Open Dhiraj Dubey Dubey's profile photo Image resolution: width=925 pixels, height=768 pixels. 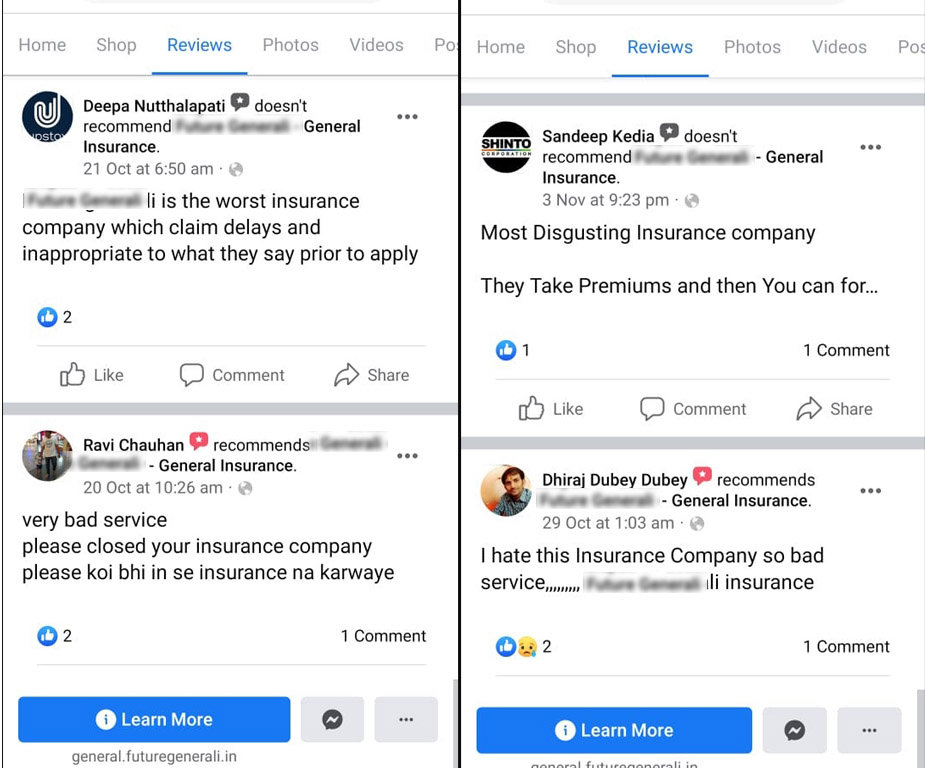click(x=506, y=491)
